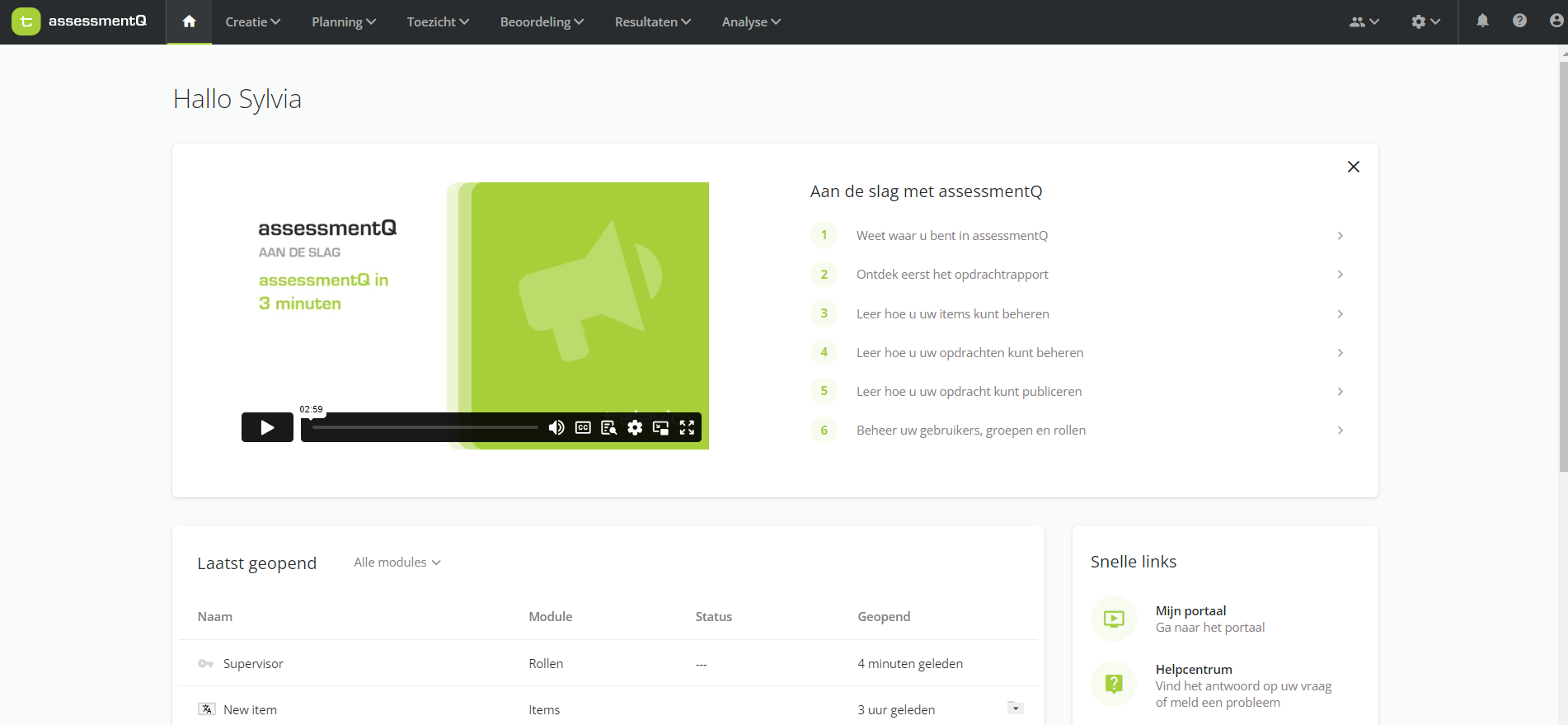Open the Mijn portaal quick link
This screenshot has height=725, width=1568.
pyautogui.click(x=1210, y=619)
